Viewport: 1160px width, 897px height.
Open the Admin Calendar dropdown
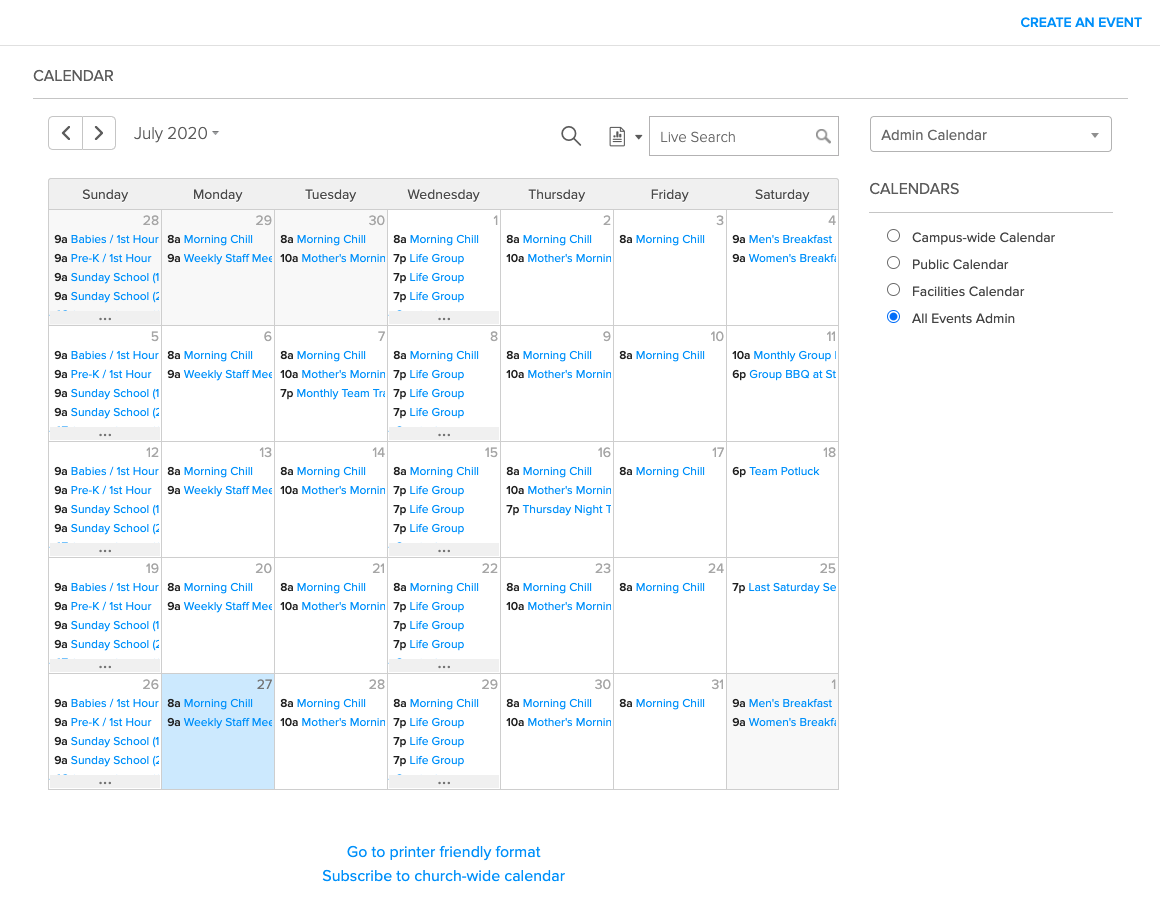tap(990, 133)
